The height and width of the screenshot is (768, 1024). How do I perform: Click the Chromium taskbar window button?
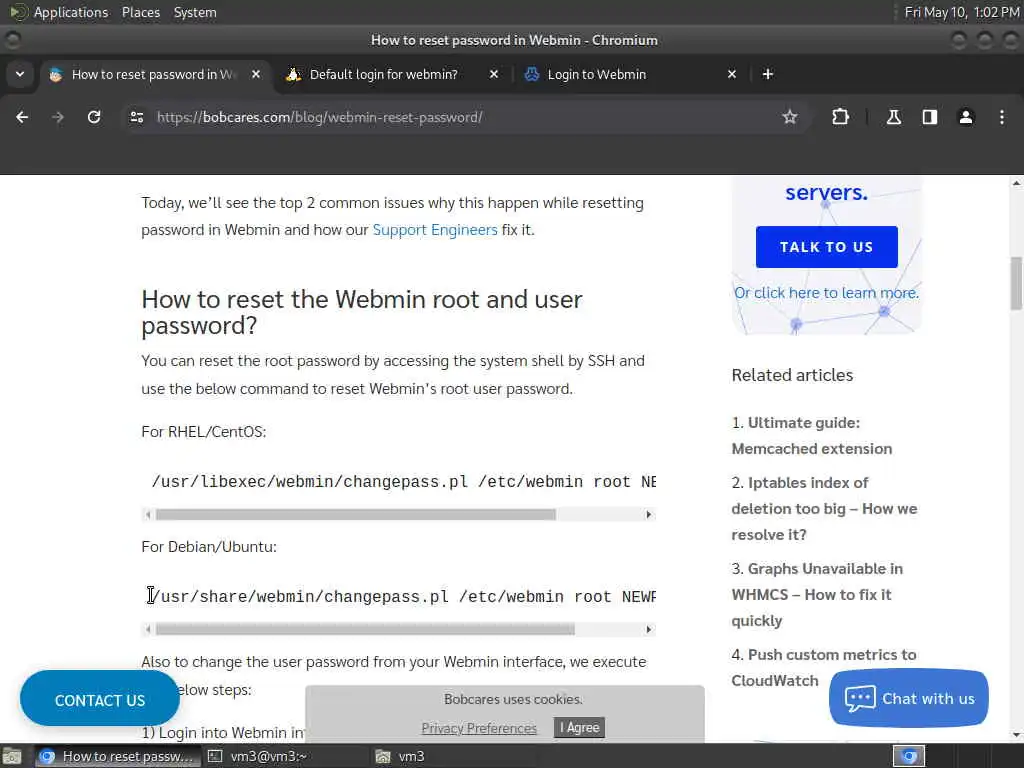pos(116,756)
